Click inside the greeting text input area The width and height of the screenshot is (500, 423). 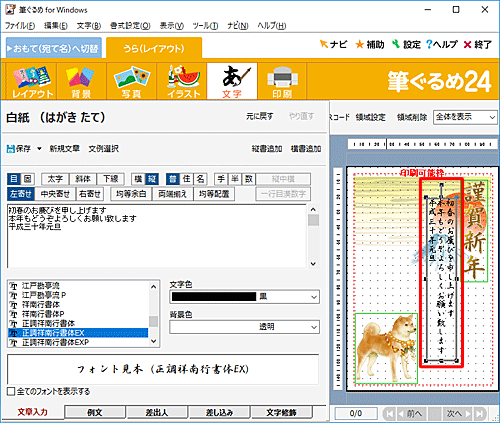click(157, 236)
